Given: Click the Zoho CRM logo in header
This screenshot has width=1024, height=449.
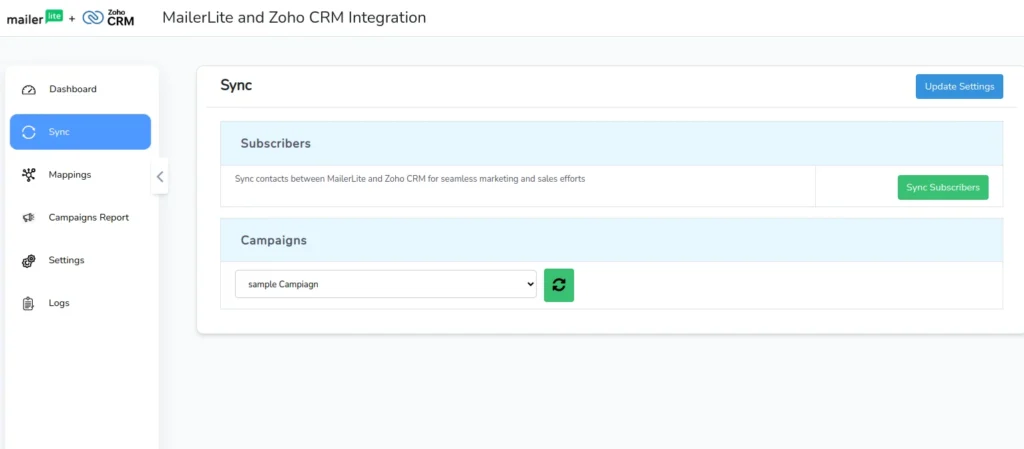Looking at the screenshot, I should click(108, 18).
